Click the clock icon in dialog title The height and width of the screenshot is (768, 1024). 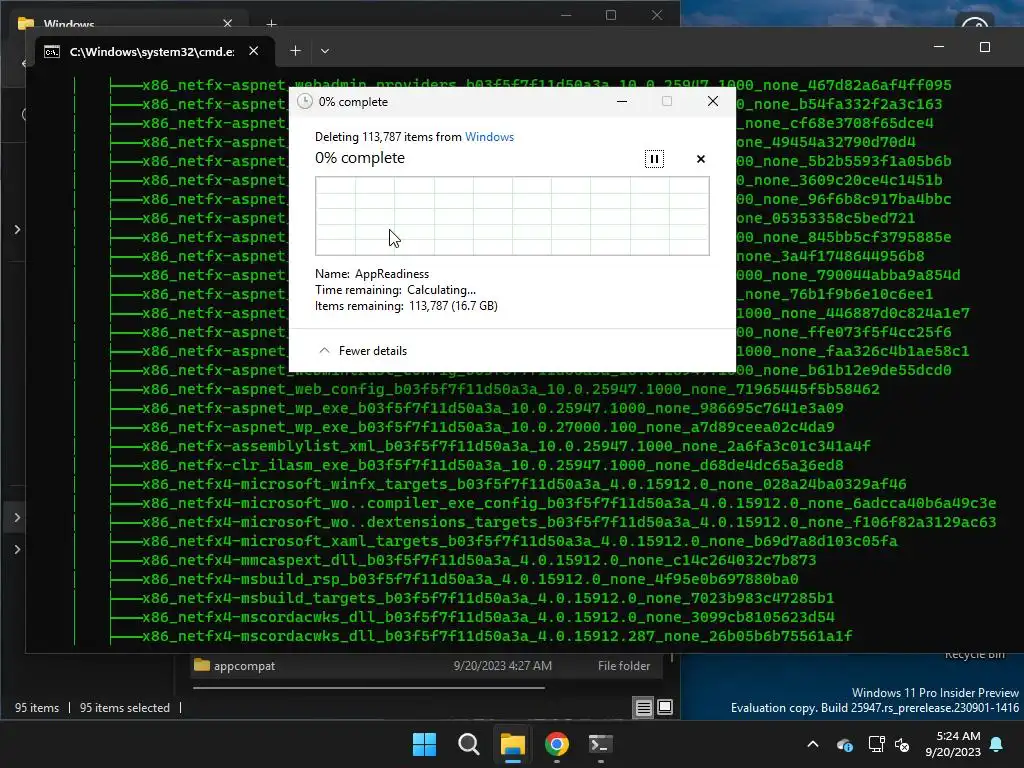pyautogui.click(x=304, y=101)
